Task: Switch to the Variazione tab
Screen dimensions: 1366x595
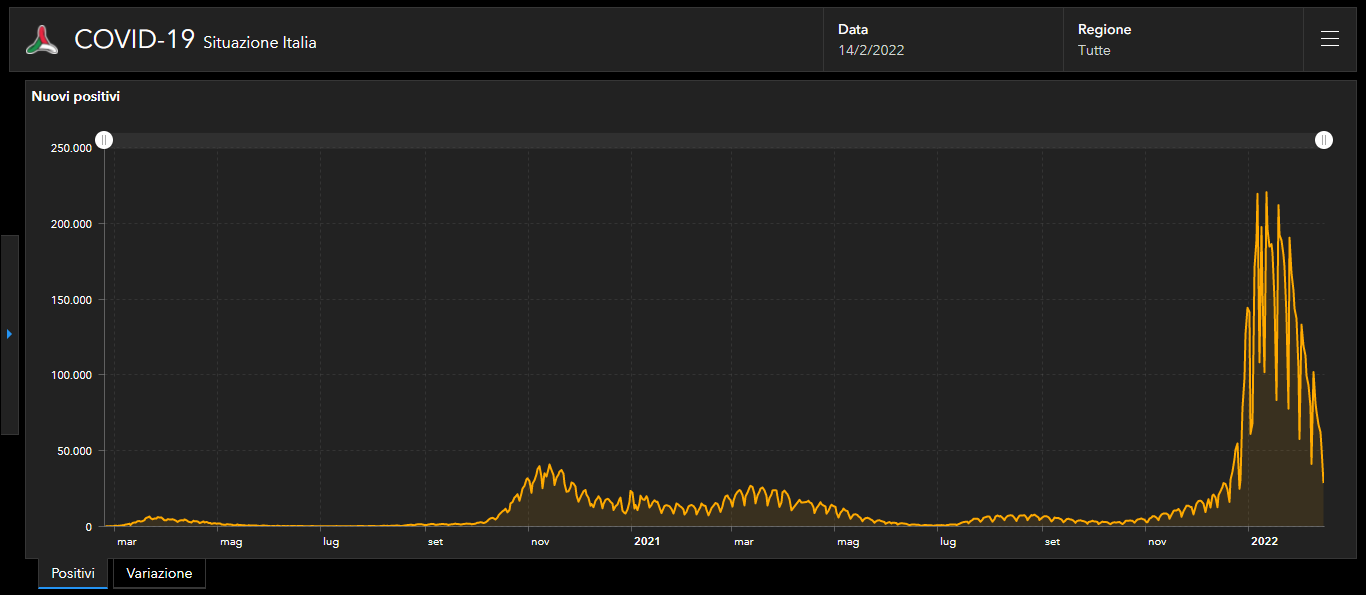Action: [159, 574]
